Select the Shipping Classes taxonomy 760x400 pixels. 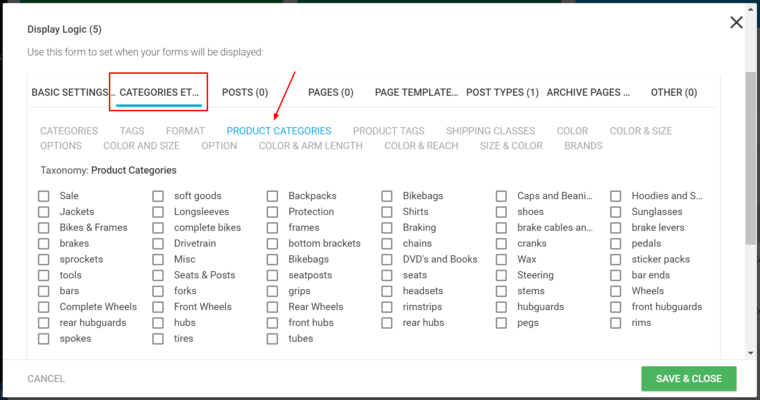[490, 131]
